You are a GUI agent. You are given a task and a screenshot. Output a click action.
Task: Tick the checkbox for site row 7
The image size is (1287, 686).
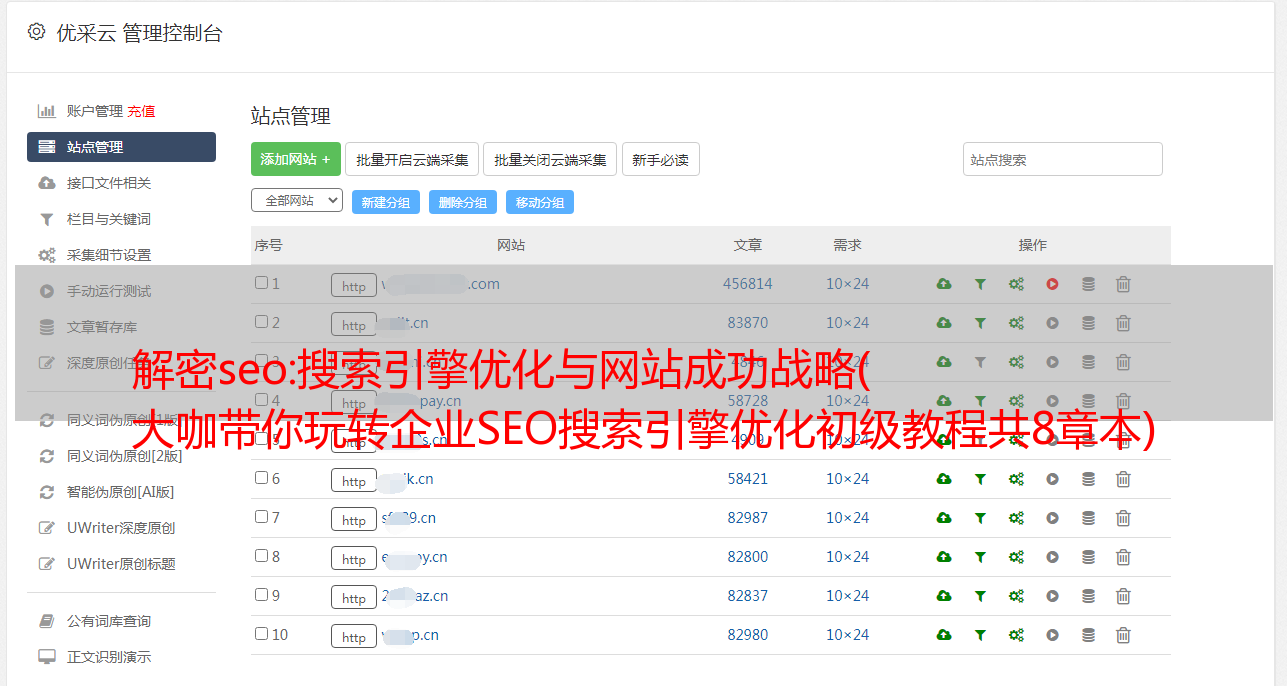coord(261,517)
